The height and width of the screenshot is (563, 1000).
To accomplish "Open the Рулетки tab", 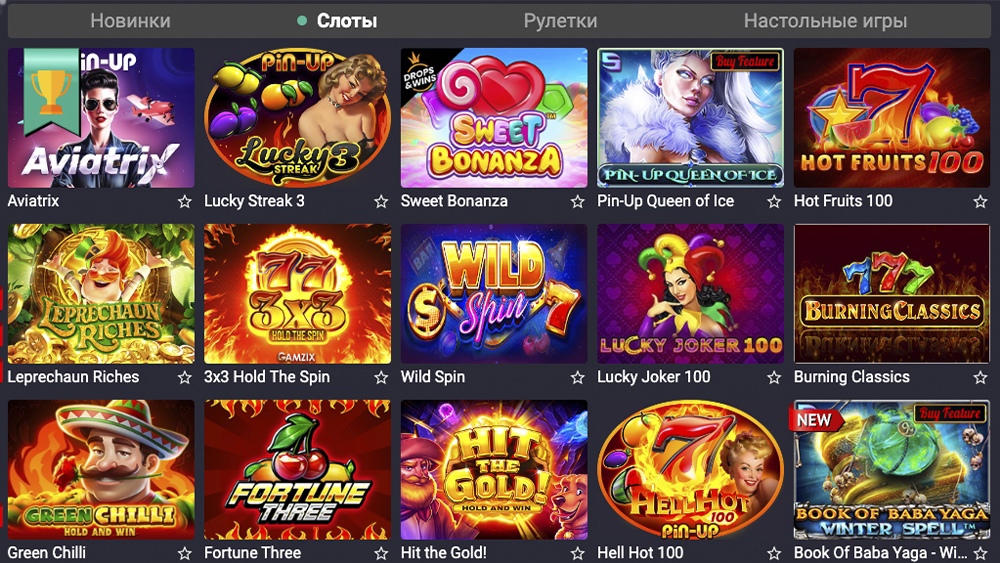I will 560,21.
